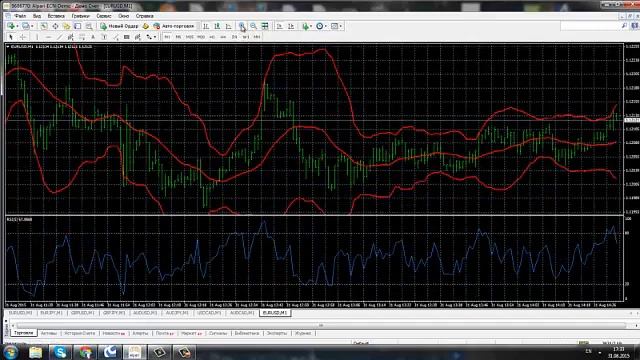Launch MetaEditor from the toolbar
This screenshot has height=360, width=640.
click(x=146, y=26)
